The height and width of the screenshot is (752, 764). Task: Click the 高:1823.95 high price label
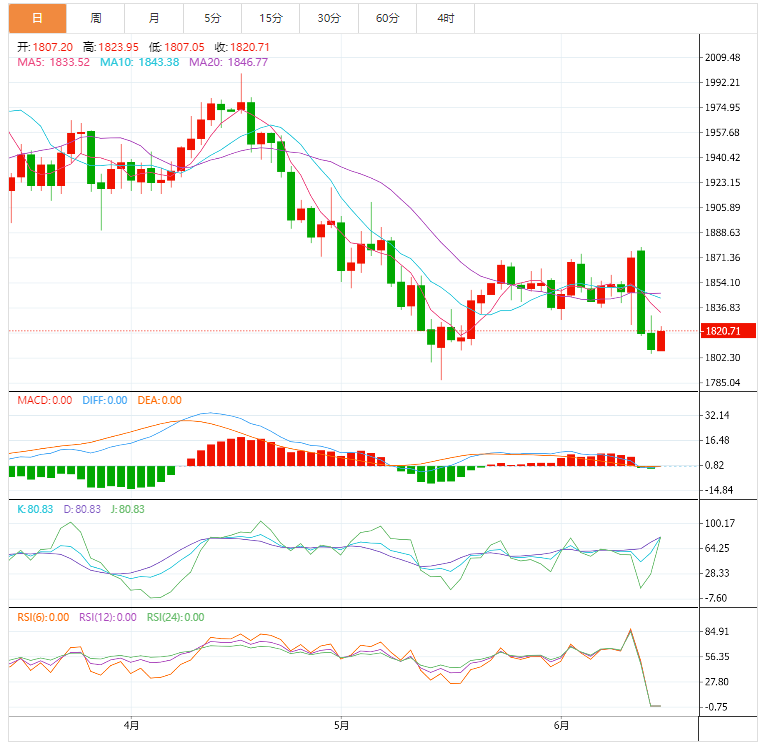click(111, 47)
